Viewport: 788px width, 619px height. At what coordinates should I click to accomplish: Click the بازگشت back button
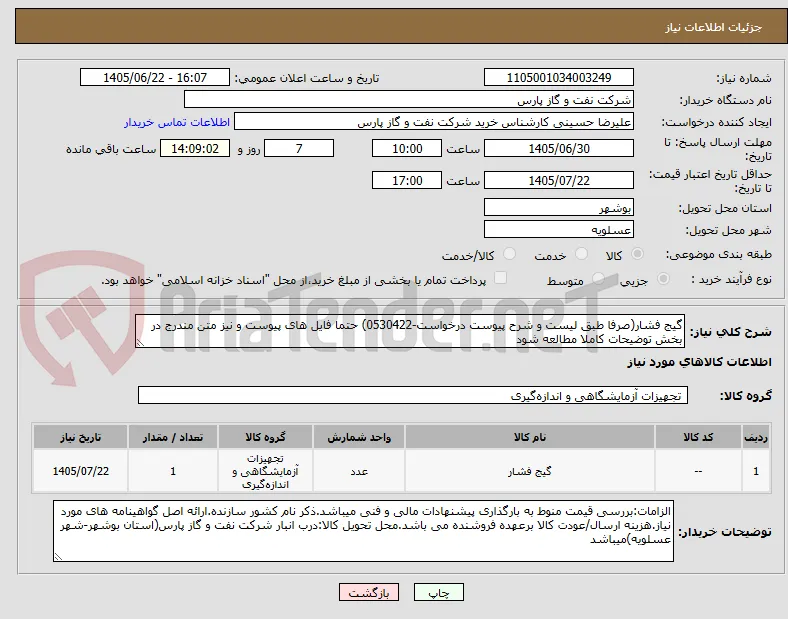pyautogui.click(x=369, y=592)
